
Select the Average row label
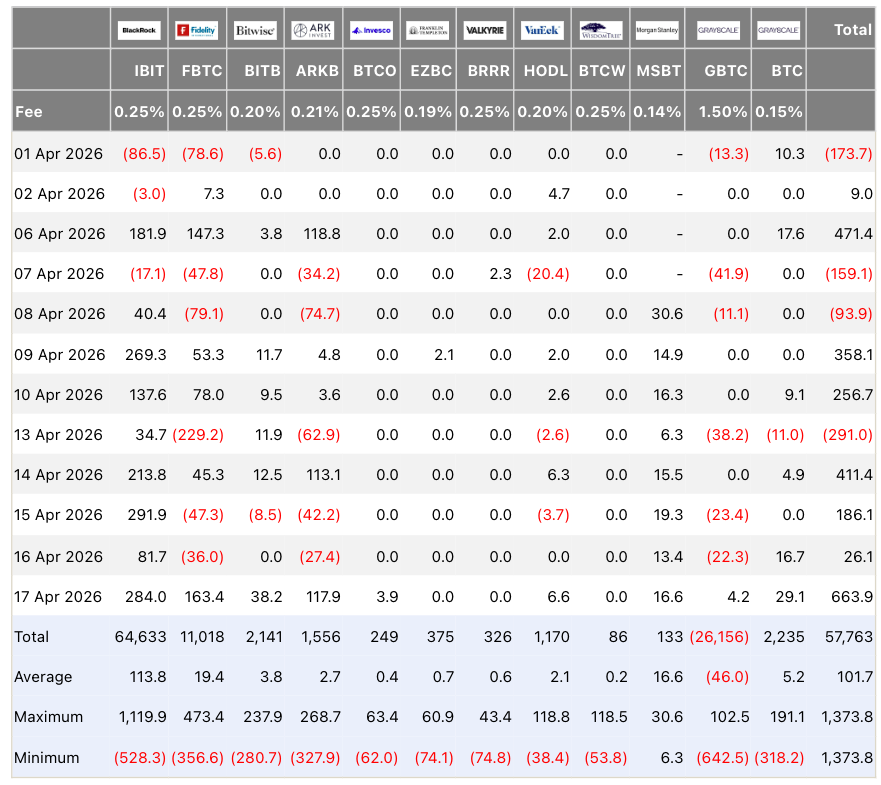pyautogui.click(x=43, y=677)
